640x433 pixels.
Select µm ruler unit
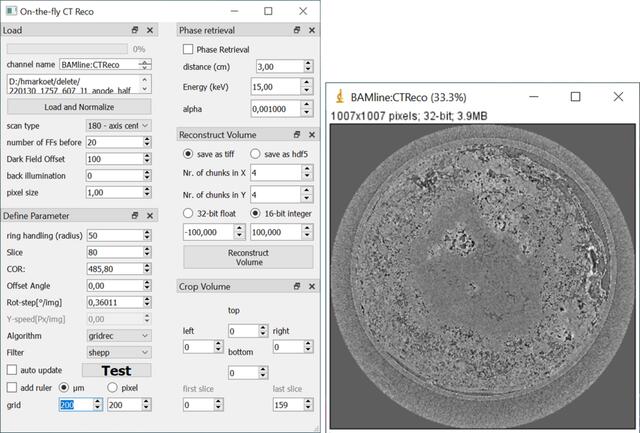click(x=64, y=387)
